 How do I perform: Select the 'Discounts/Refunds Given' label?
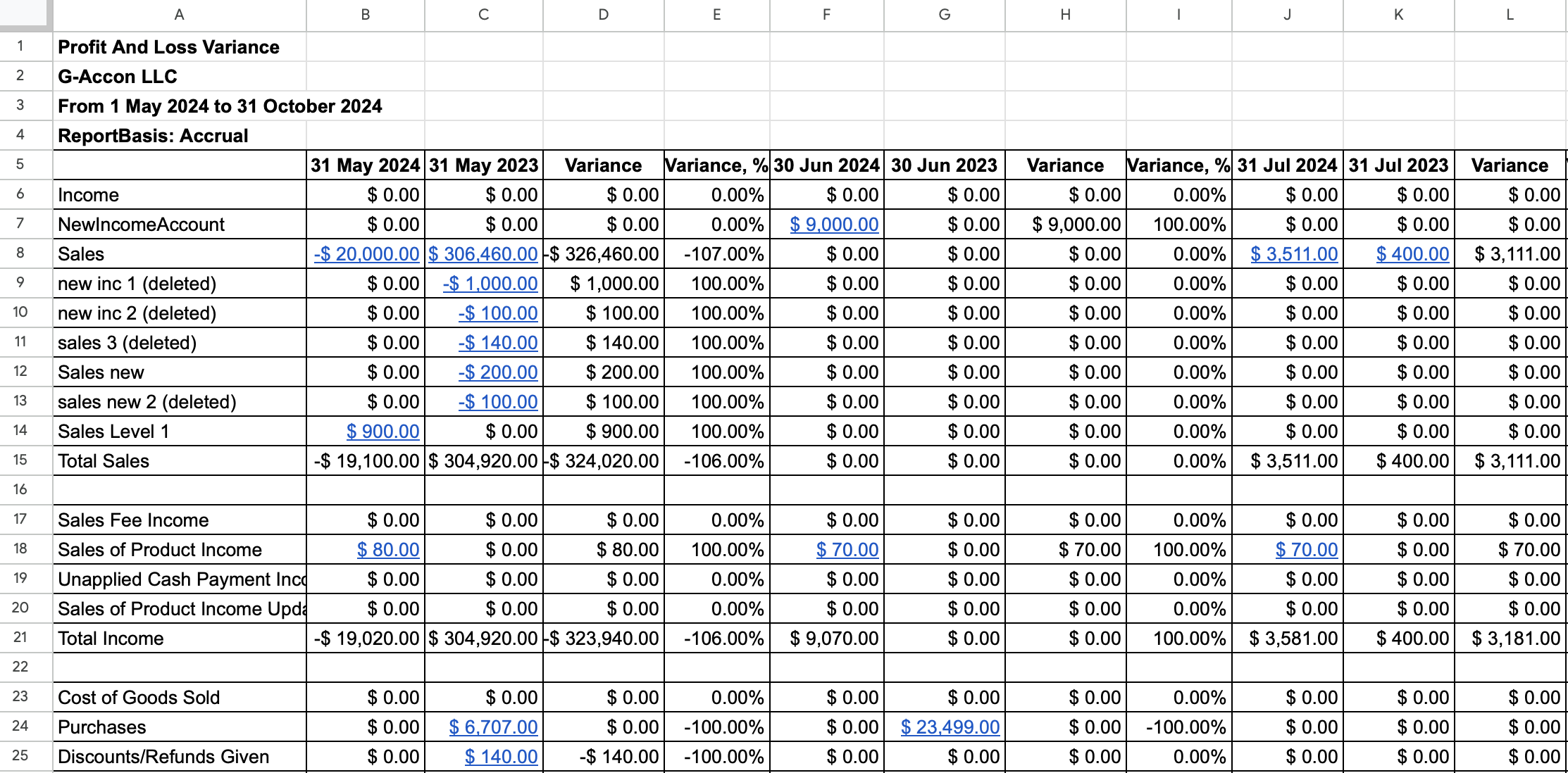click(x=180, y=756)
